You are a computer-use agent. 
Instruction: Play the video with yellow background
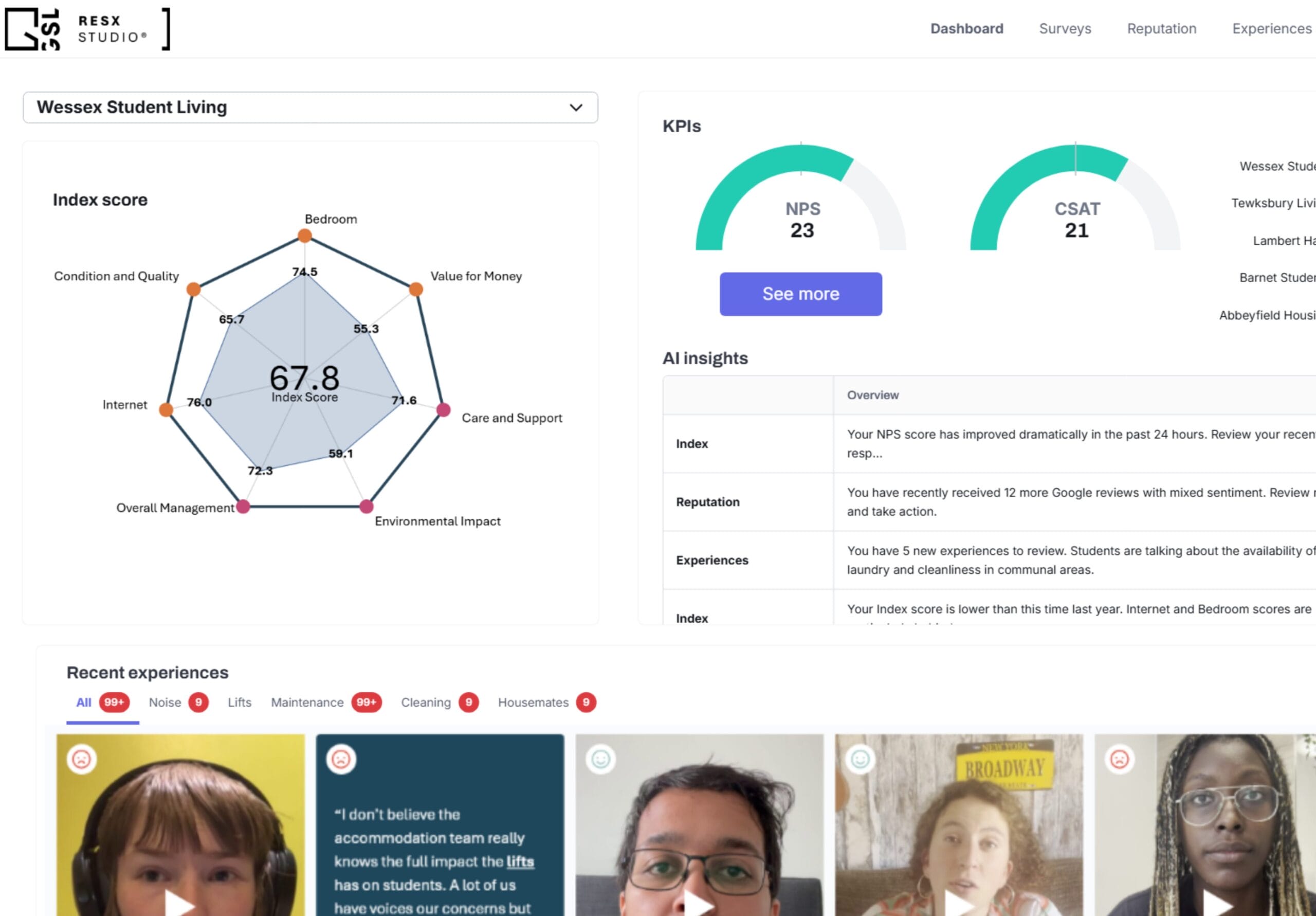tap(179, 903)
